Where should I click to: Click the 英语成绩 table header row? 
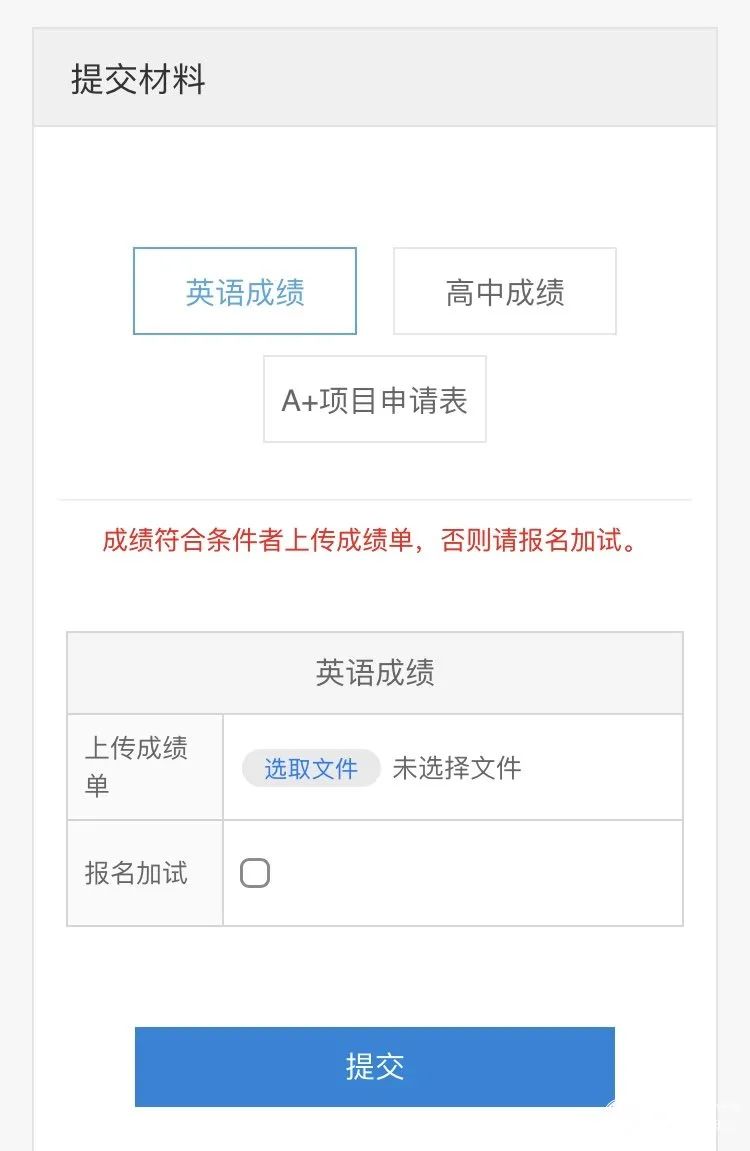(375, 673)
